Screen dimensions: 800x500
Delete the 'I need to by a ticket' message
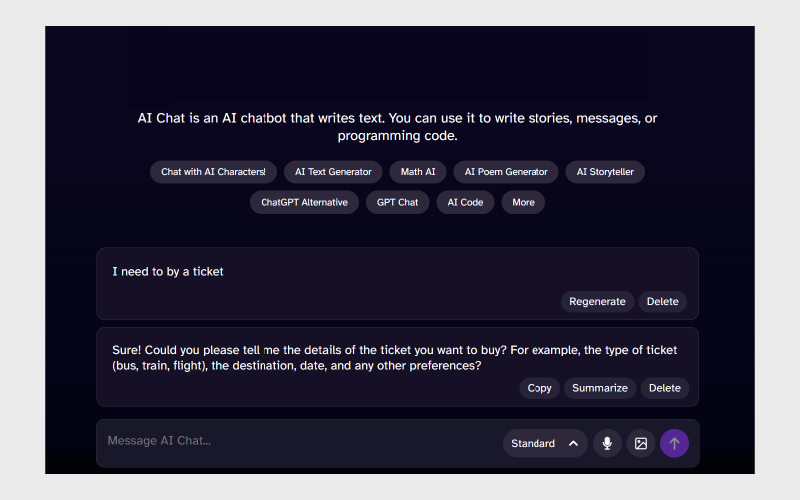[x=662, y=302]
